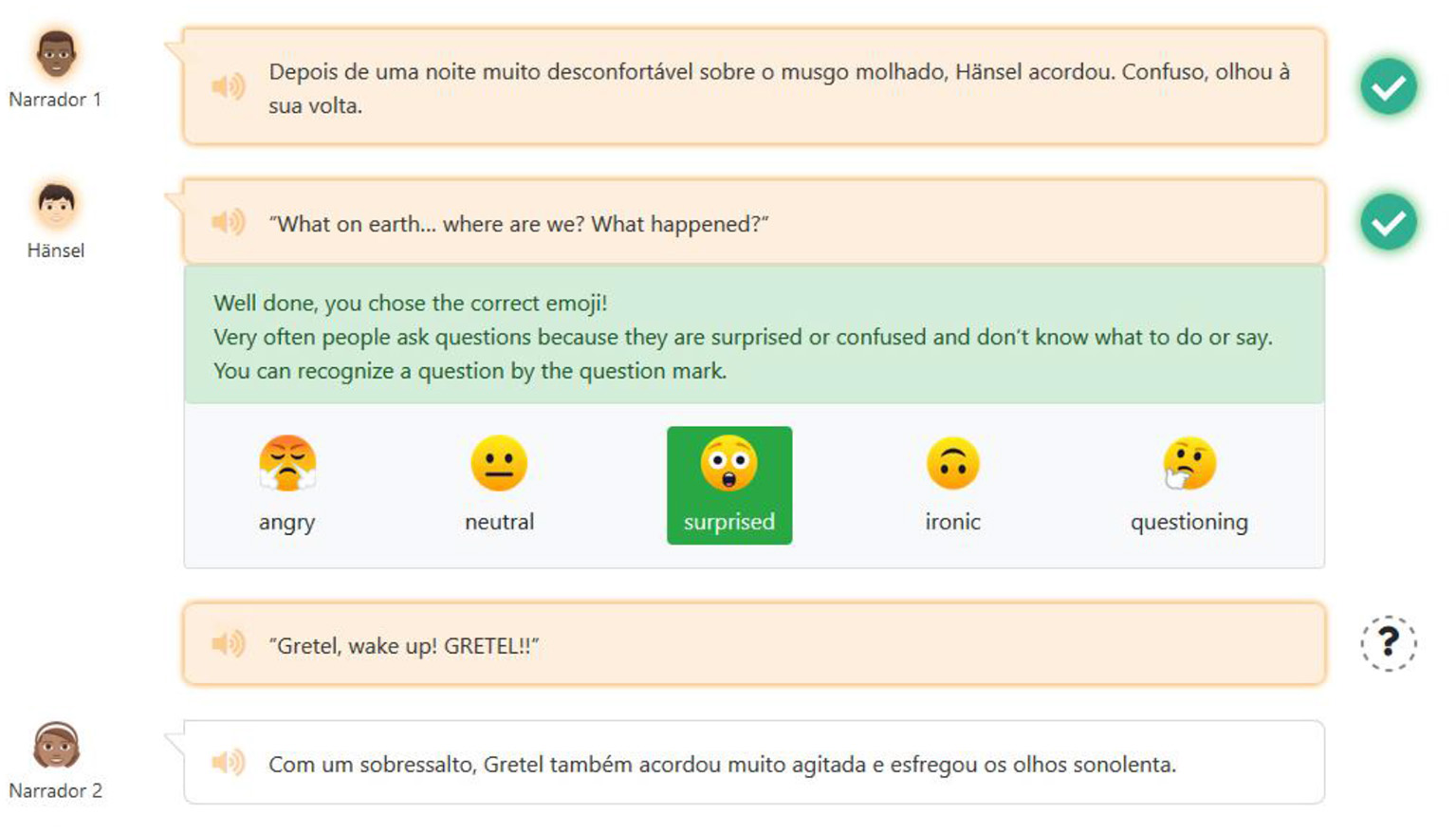Image resolution: width=1456 pixels, height=833 pixels.
Task: Play audio for "Gretel, wake up!" line
Action: point(229,644)
